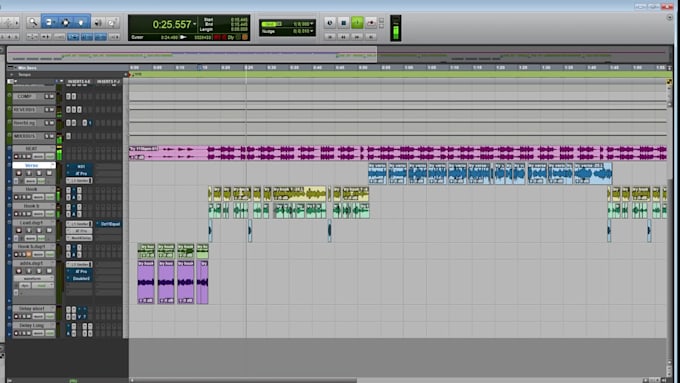680x383 pixels.
Task: Mute the Verse track
Action: coord(49,173)
